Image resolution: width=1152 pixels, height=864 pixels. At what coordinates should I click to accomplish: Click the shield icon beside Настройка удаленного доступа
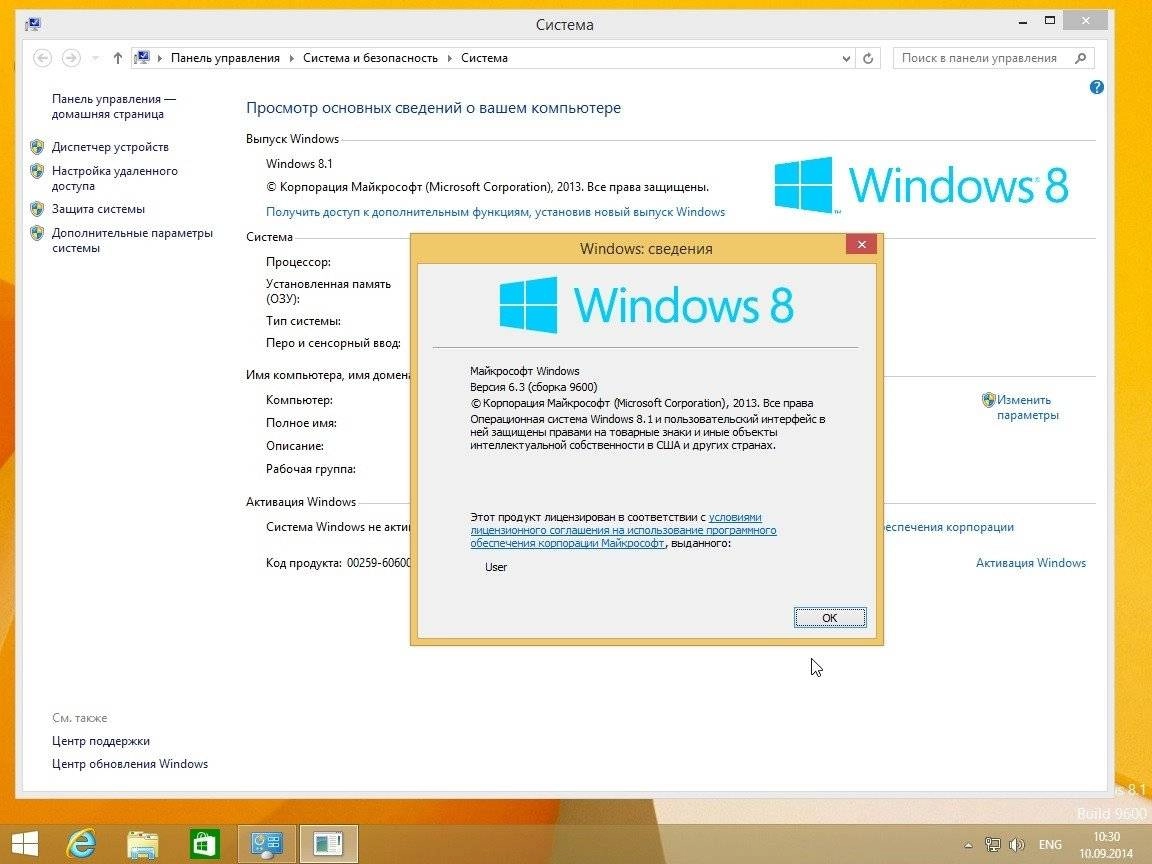(x=37, y=171)
